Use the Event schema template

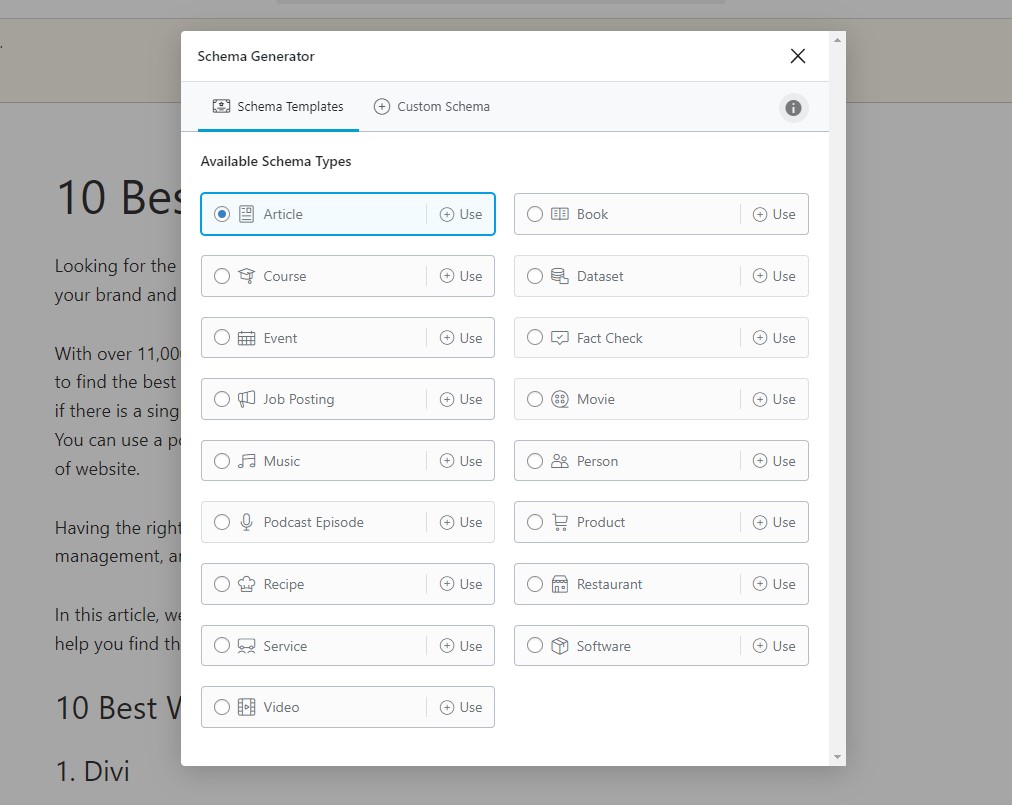coord(461,338)
